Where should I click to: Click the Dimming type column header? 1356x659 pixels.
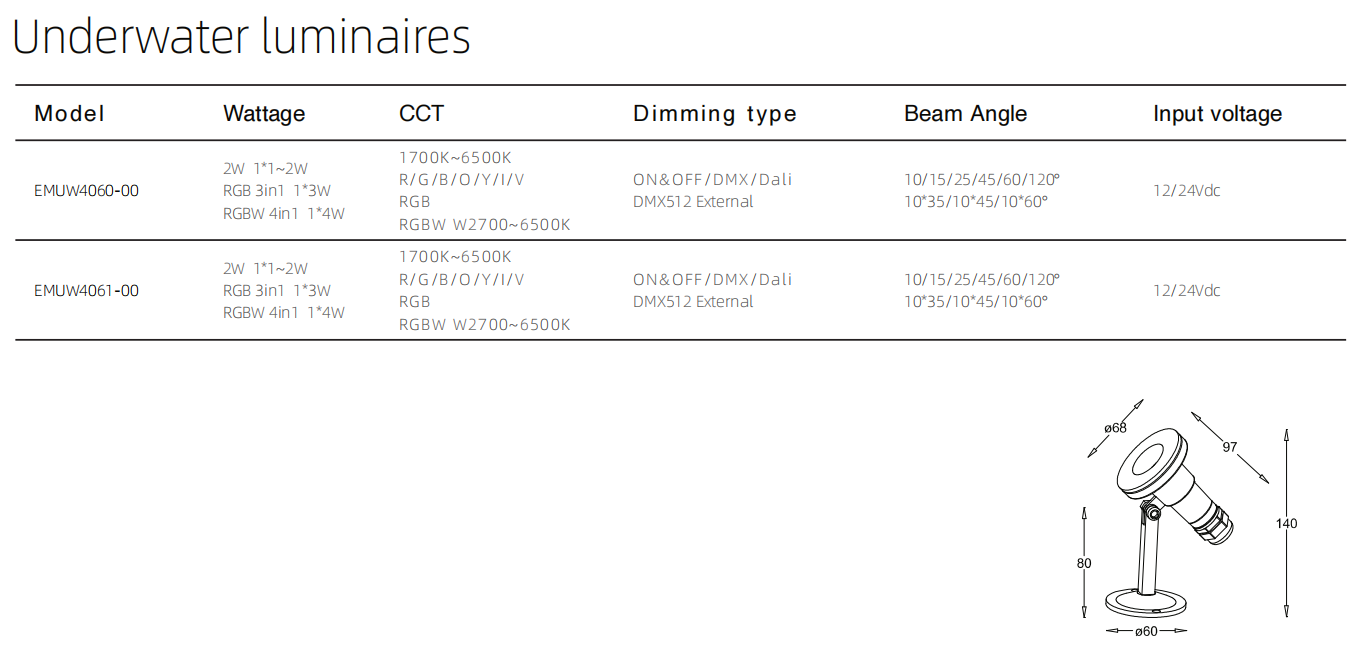[x=715, y=114]
